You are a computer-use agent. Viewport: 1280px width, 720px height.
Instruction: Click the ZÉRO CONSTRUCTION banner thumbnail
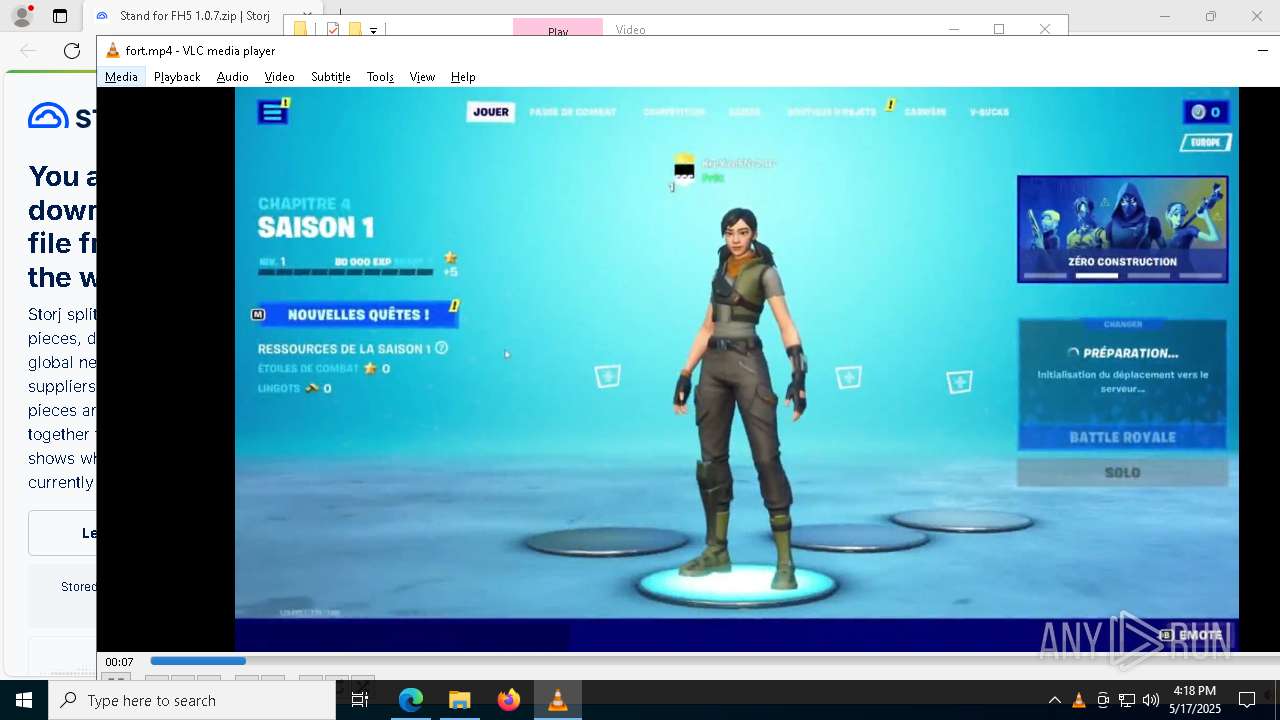click(1122, 229)
